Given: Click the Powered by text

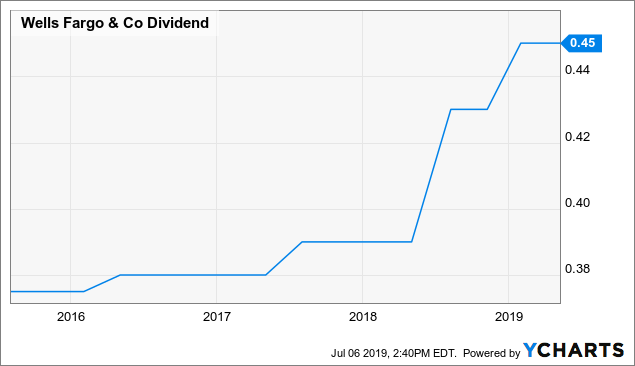Looking at the screenshot, I should point(492,353).
